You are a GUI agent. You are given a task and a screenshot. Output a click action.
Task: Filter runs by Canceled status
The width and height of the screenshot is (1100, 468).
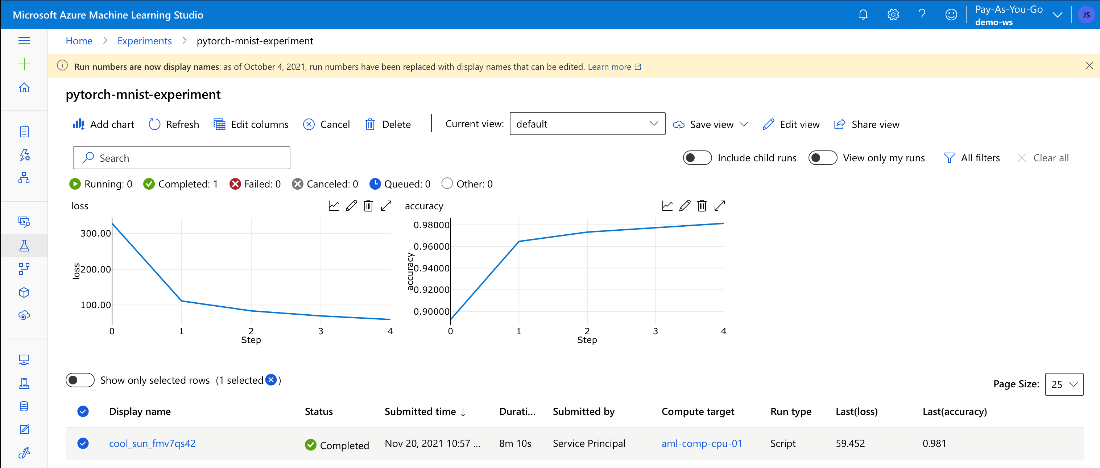coord(325,184)
